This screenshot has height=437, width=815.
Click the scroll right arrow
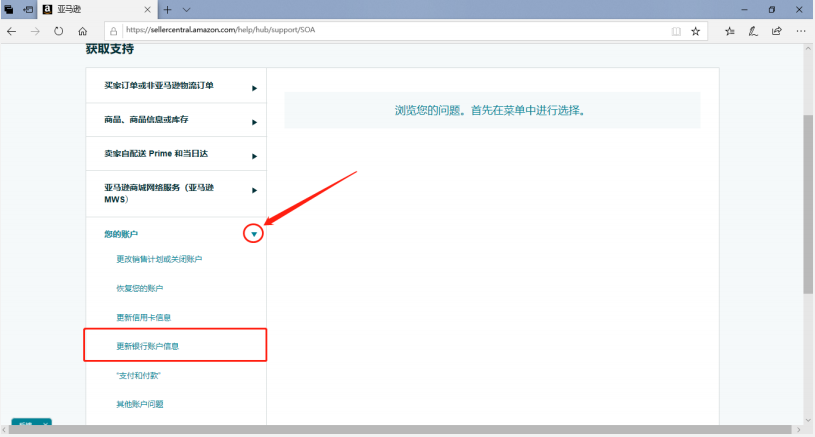tap(799, 430)
